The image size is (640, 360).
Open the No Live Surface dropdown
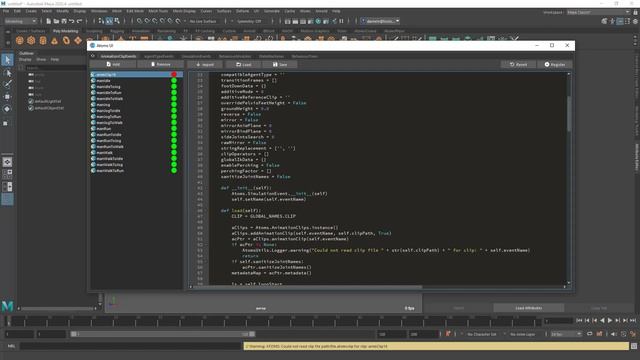tap(203, 21)
